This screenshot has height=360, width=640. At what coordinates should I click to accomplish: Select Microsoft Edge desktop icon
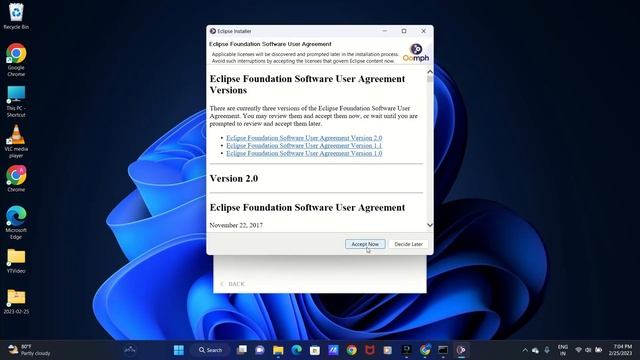coord(16,222)
